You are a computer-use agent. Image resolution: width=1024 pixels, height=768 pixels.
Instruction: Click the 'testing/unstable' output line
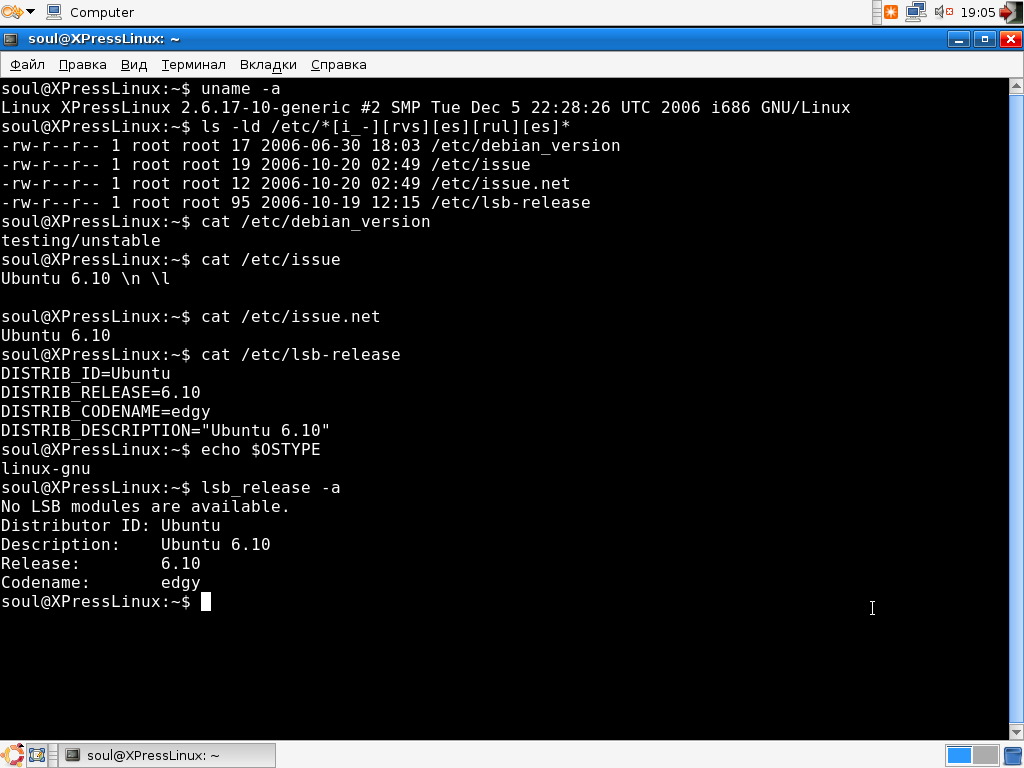81,241
